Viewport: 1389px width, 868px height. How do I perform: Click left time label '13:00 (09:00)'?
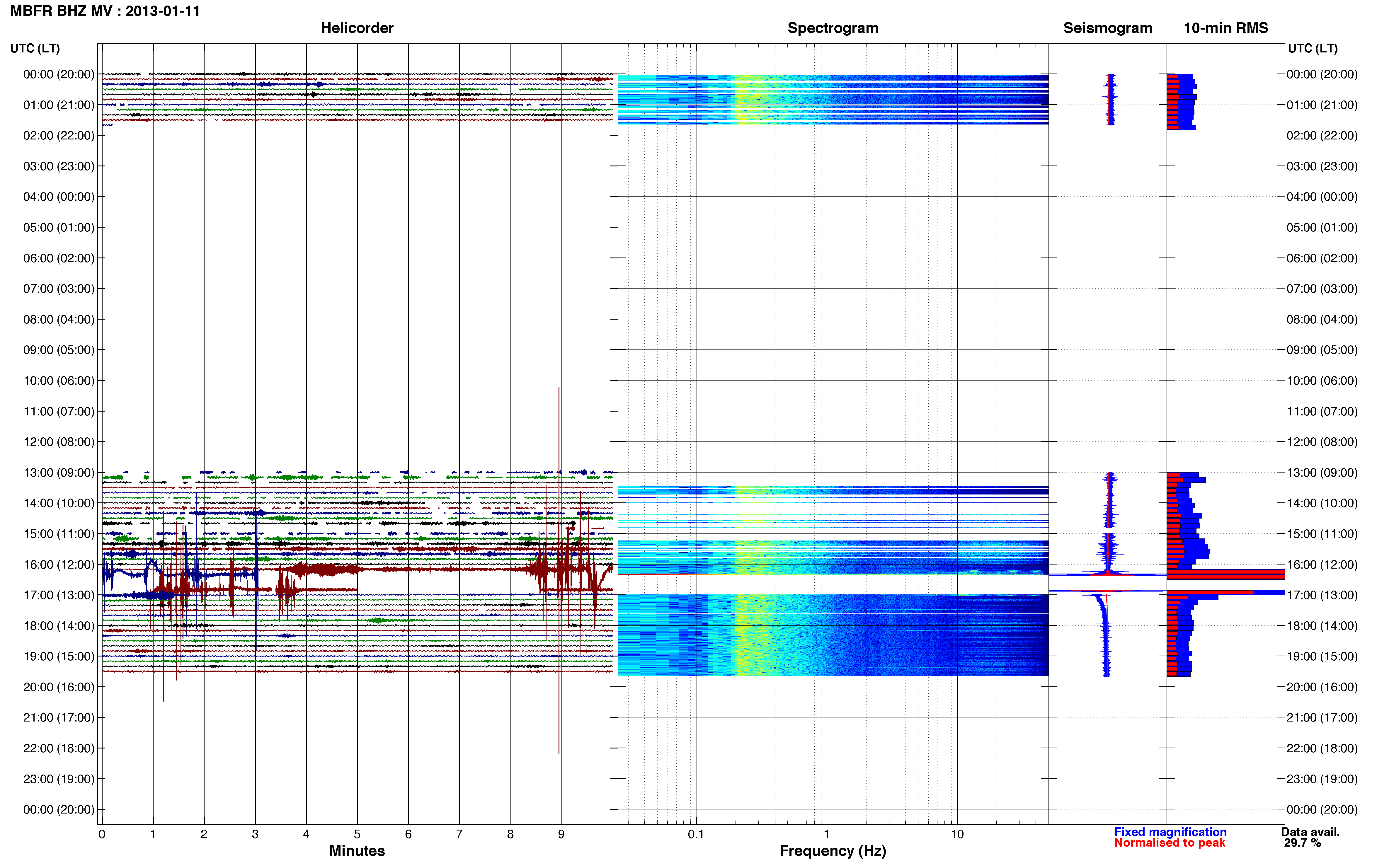point(59,473)
